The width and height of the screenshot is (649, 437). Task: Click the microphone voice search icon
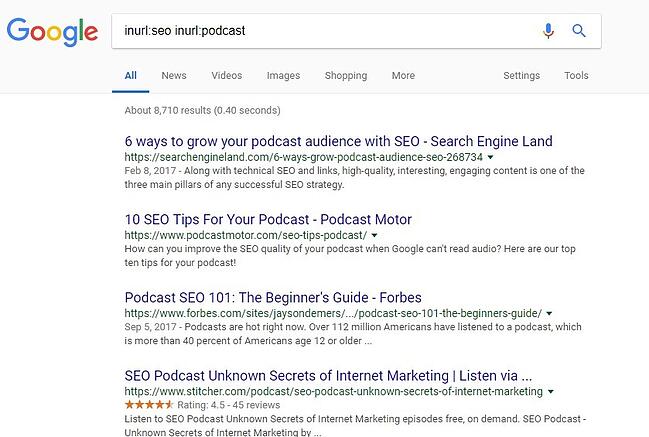(x=548, y=31)
